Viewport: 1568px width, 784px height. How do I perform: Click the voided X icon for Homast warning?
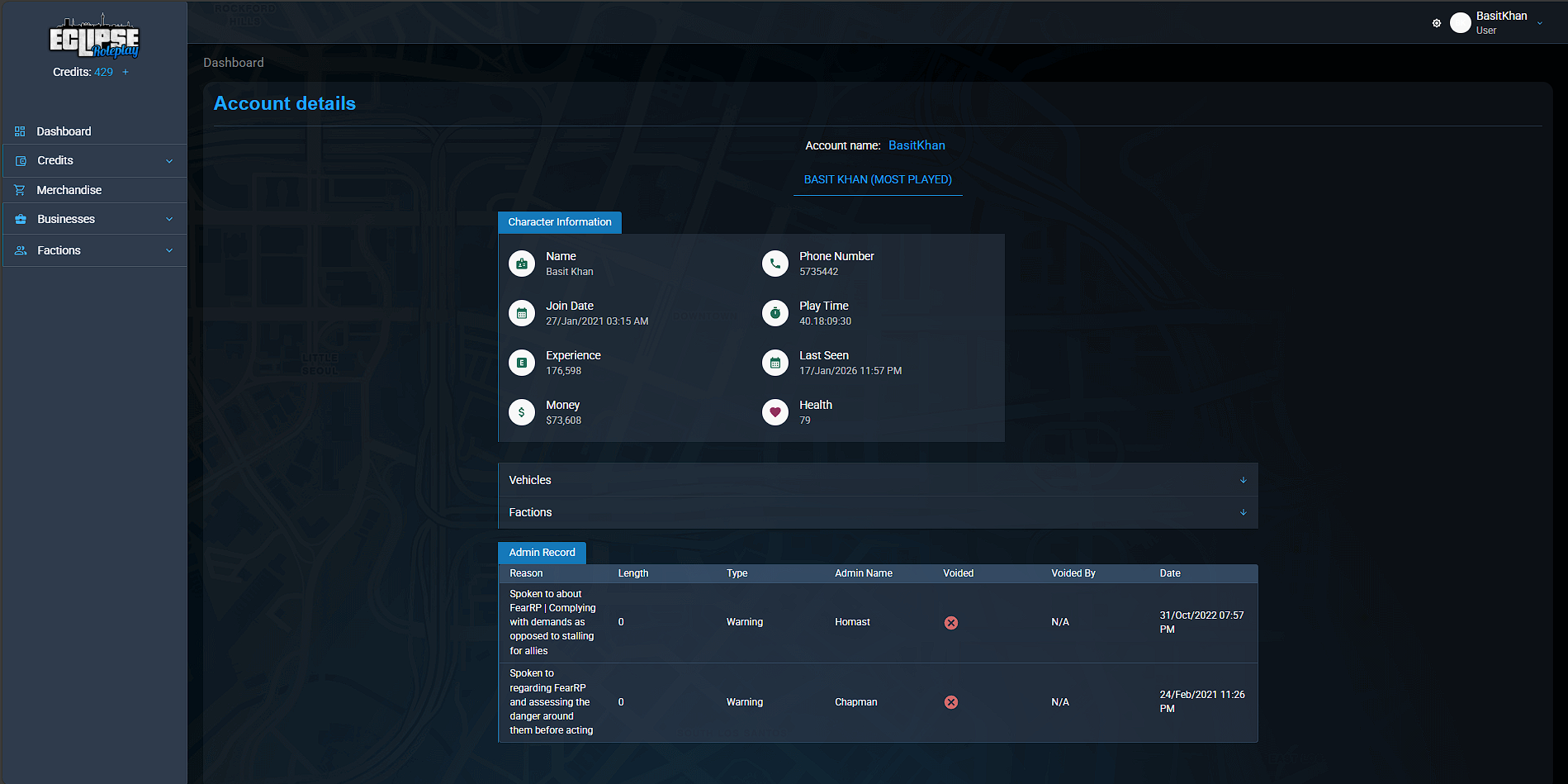pos(951,623)
